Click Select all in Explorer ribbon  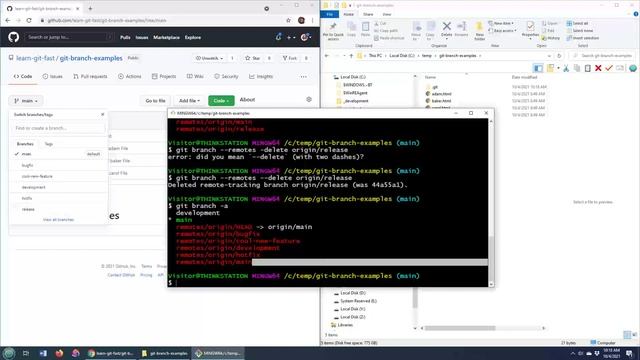pyautogui.click(x=578, y=23)
